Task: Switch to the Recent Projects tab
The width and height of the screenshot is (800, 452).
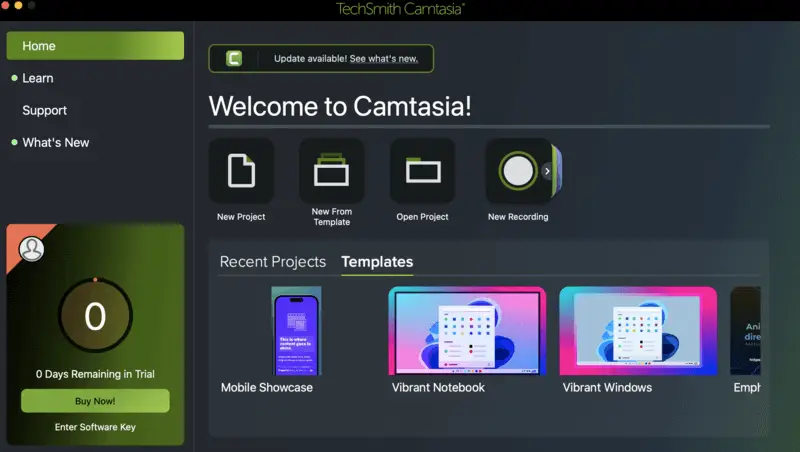Action: [x=272, y=262]
